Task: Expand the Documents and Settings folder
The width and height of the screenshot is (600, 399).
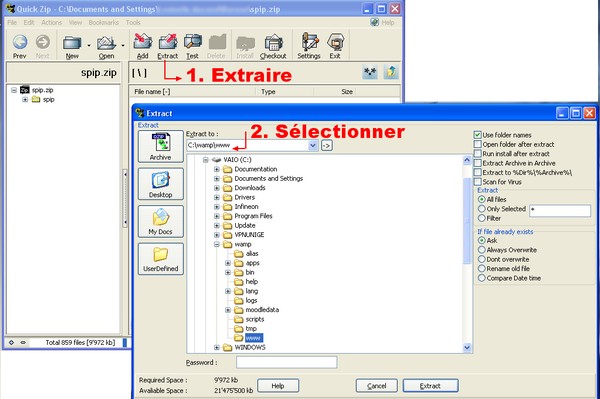Action: (x=217, y=178)
